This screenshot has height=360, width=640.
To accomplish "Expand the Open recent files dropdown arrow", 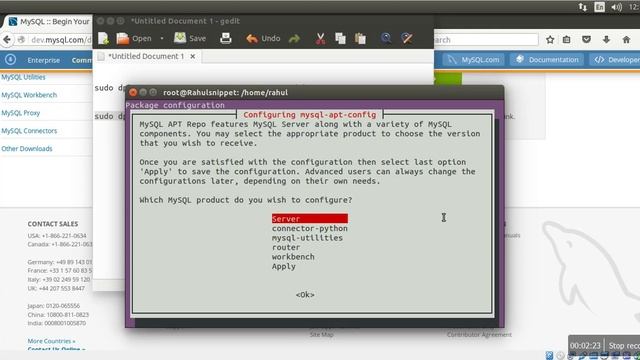I will point(162,38).
